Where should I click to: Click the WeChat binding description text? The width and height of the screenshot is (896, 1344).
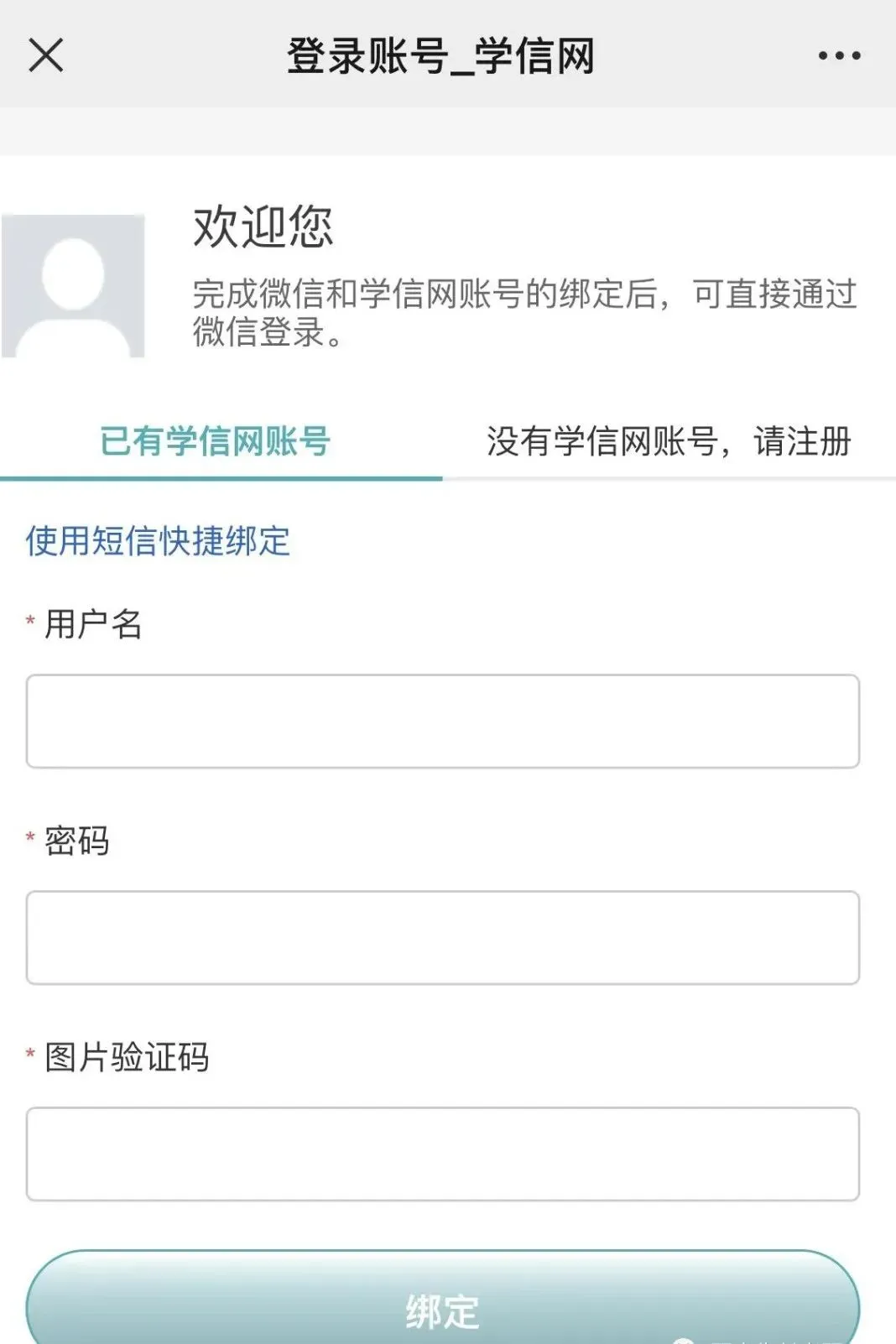(x=524, y=312)
